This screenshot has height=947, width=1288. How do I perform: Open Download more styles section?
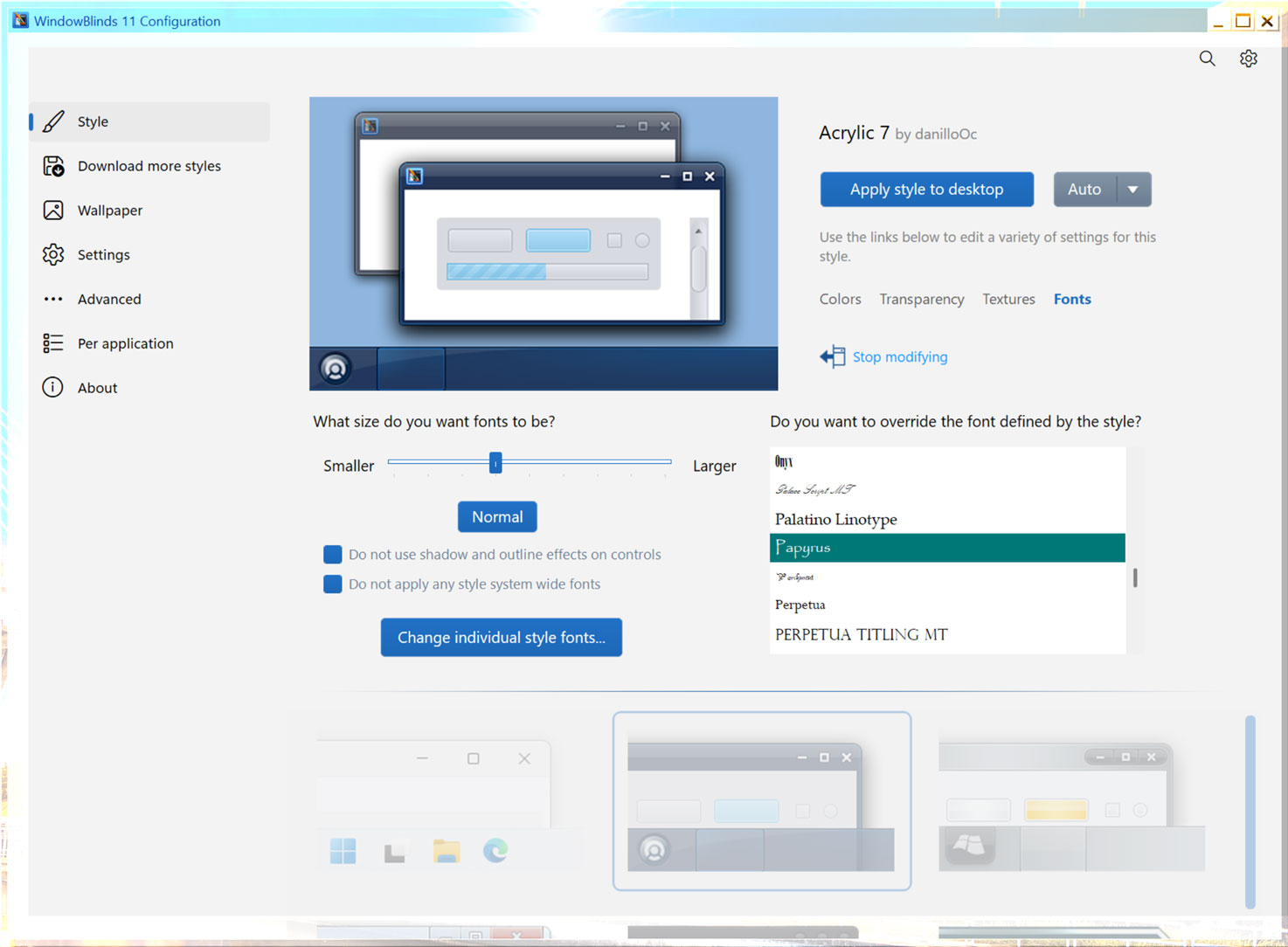point(150,166)
